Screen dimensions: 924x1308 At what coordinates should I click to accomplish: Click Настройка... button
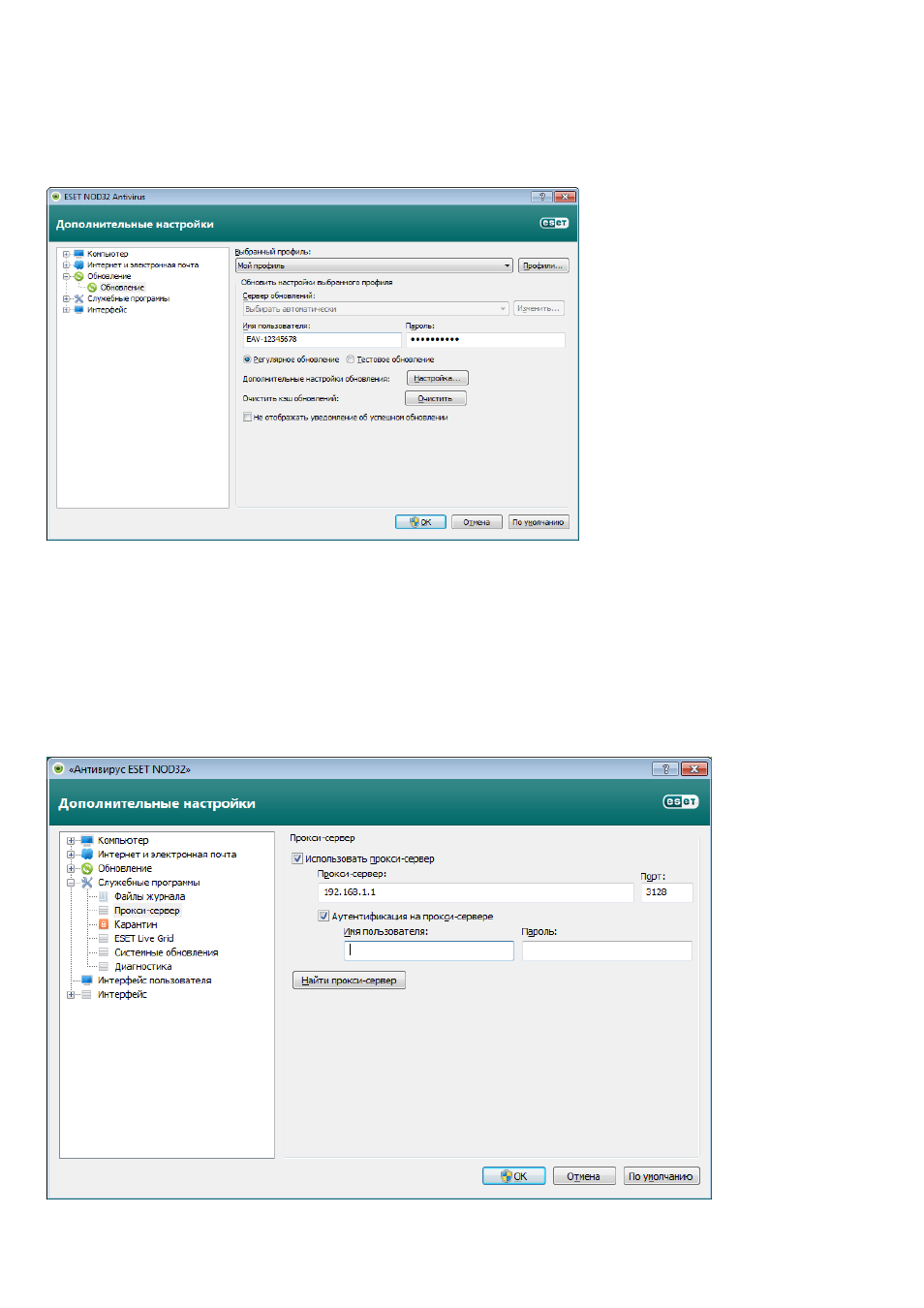(437, 379)
